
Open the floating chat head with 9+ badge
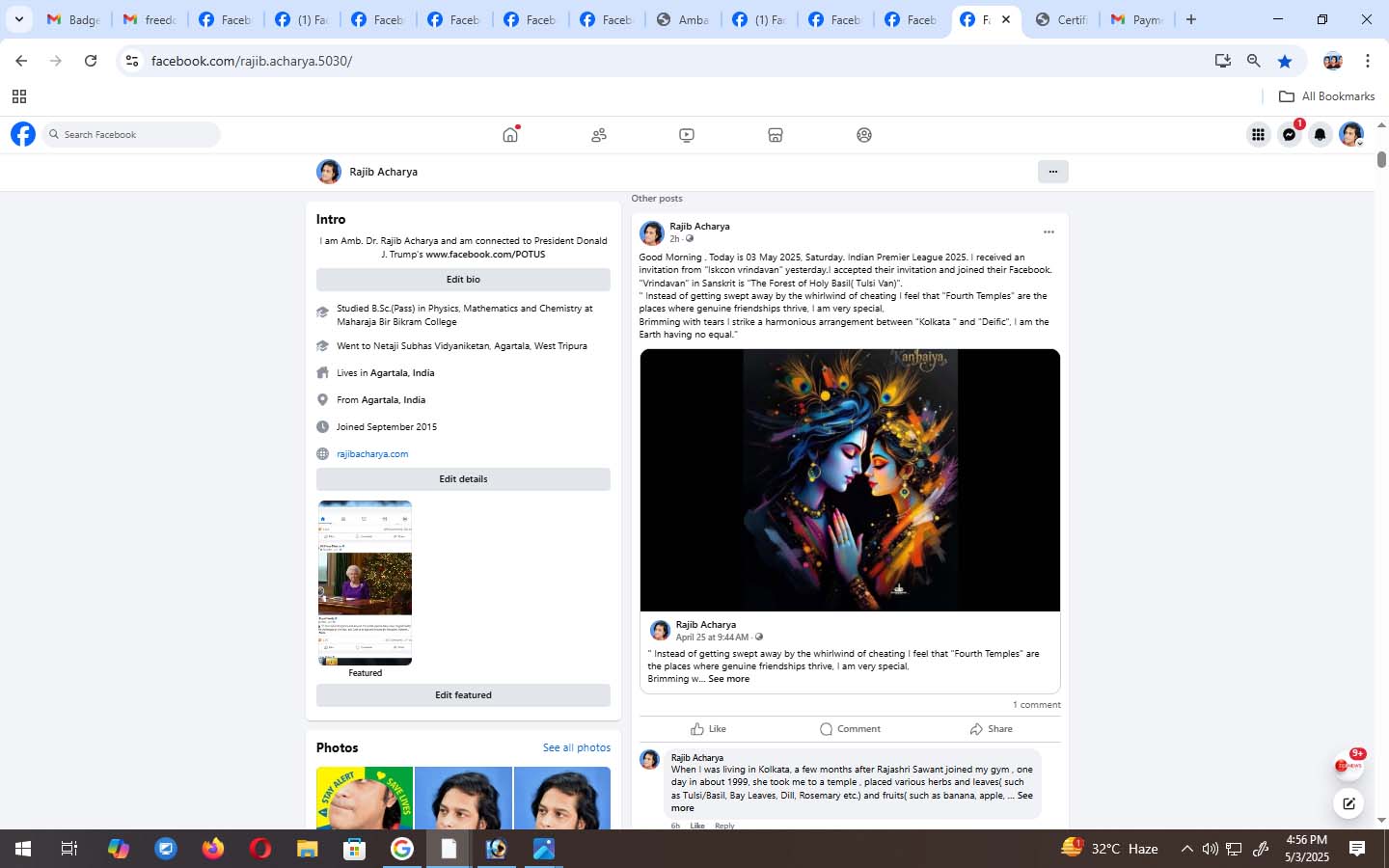1348,766
